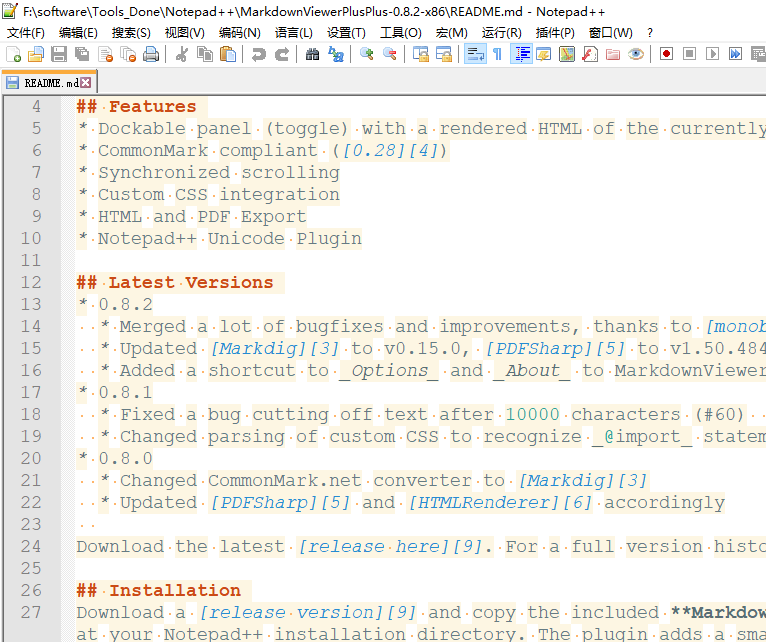This screenshot has width=766, height=642.
Task: Toggle word wrap
Action: click(475, 54)
